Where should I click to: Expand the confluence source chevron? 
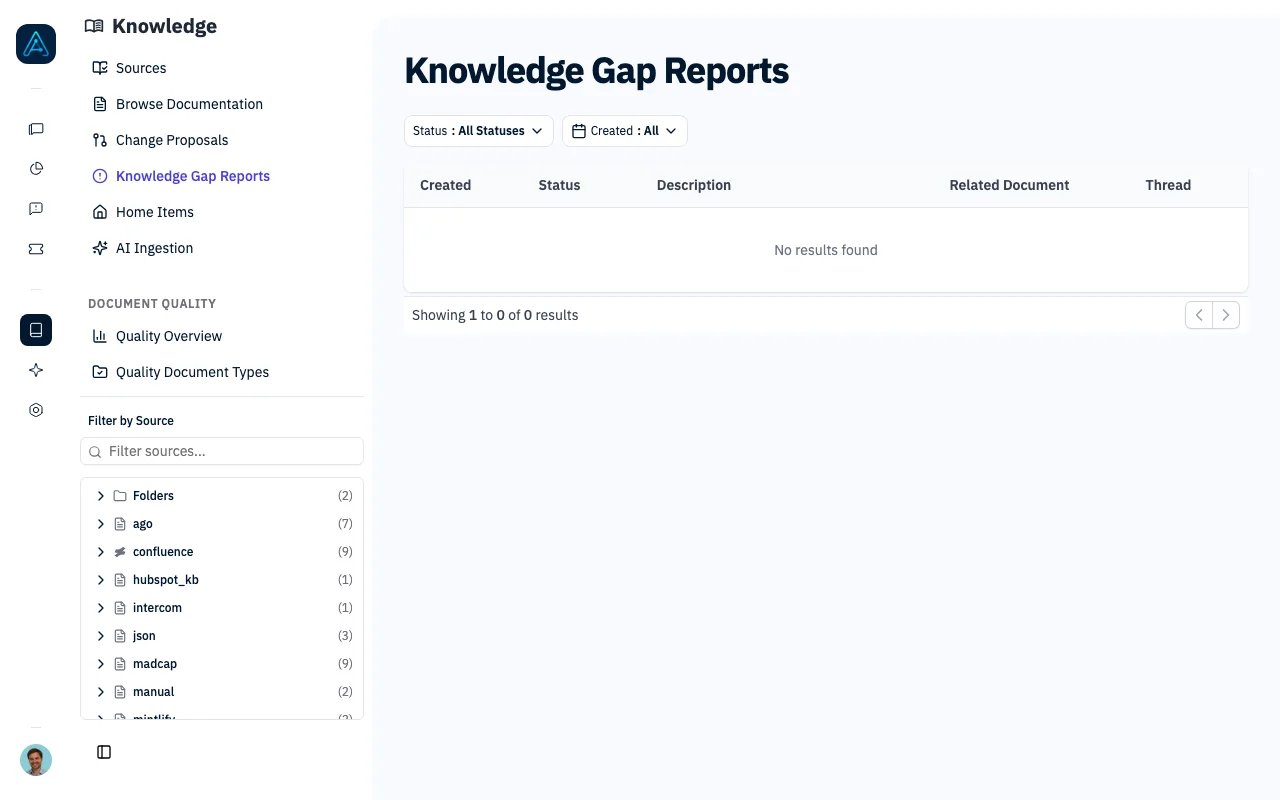pos(101,552)
